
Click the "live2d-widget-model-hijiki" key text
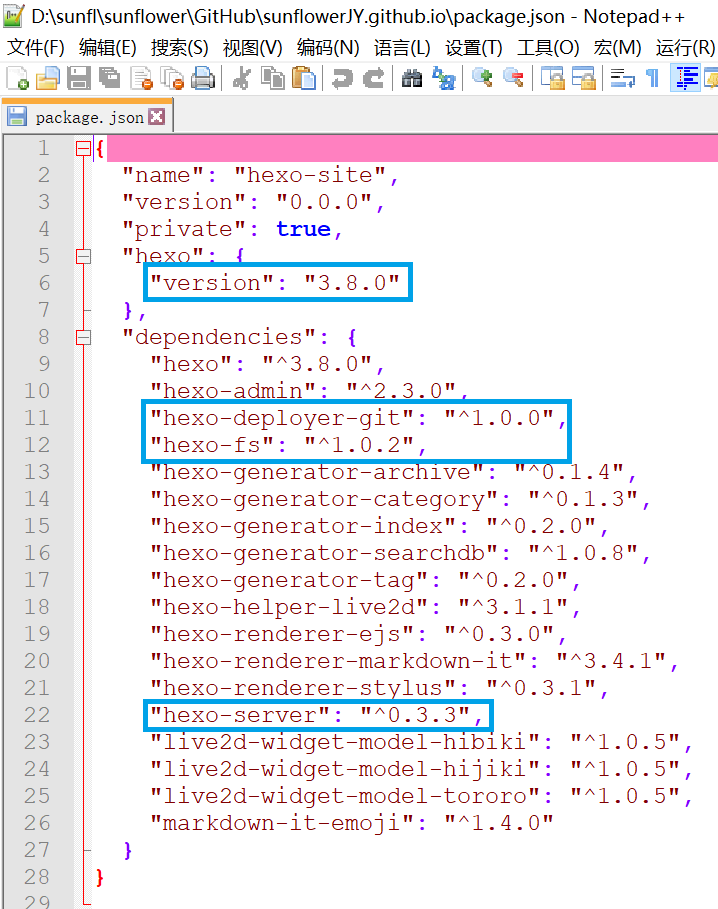(345, 769)
